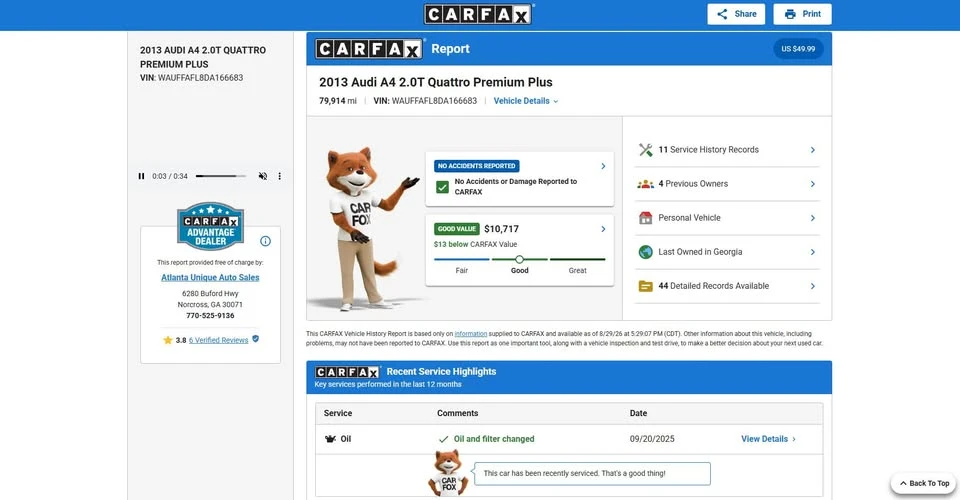960x500 pixels.
Task: Expand chevron for Previous Owners
Action: 812,184
